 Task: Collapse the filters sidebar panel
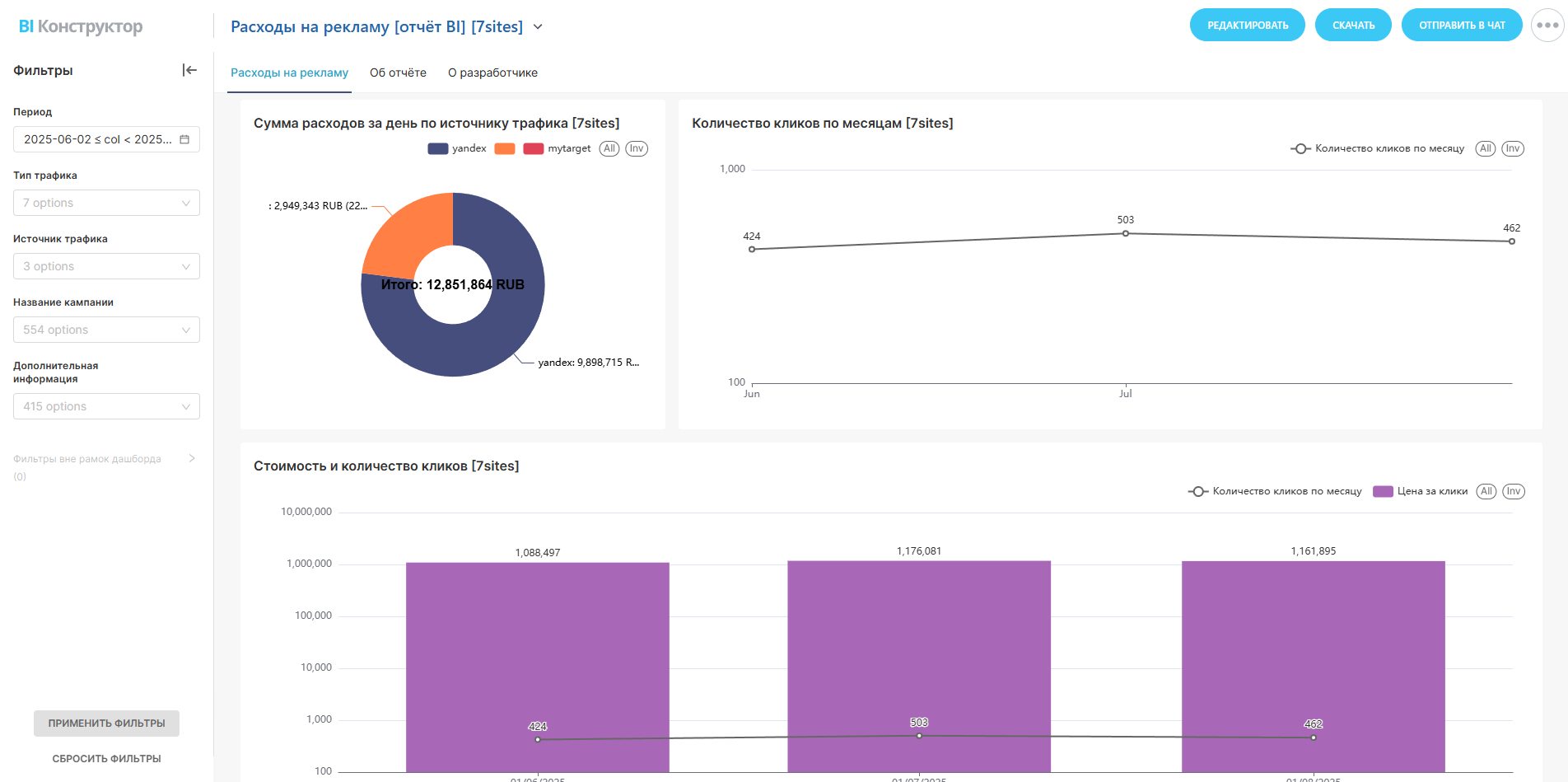coord(189,70)
